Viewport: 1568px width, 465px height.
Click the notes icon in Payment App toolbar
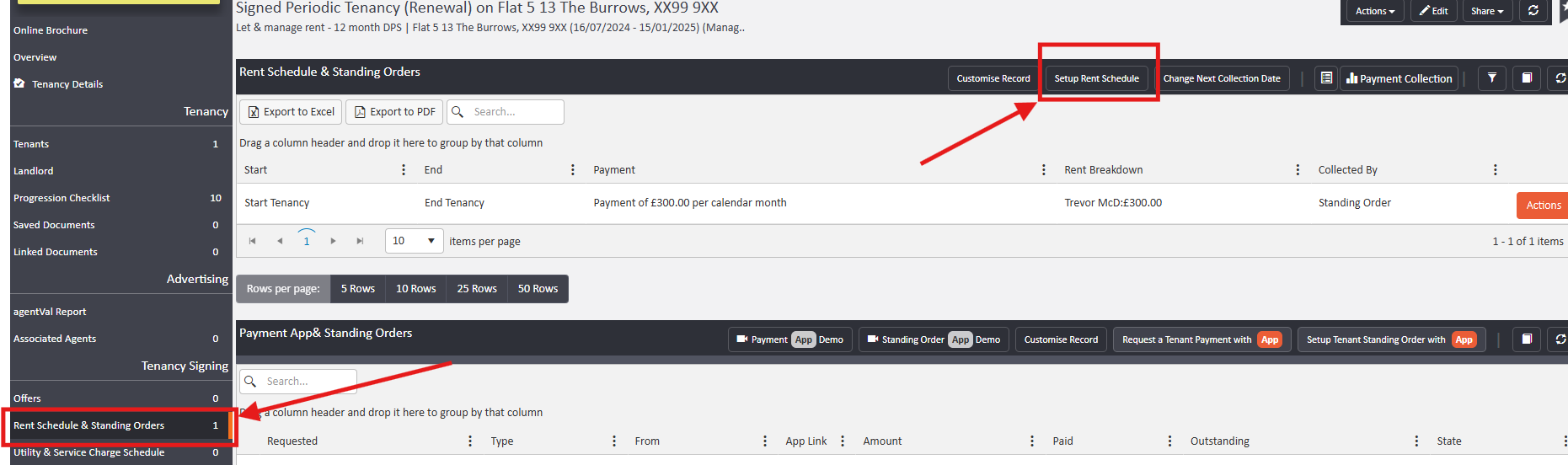(x=1526, y=339)
